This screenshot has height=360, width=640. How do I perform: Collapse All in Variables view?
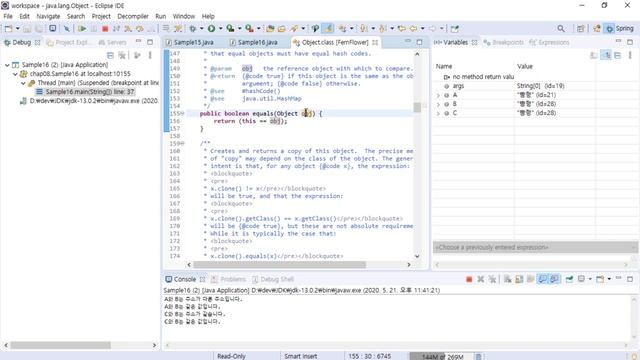[618, 55]
